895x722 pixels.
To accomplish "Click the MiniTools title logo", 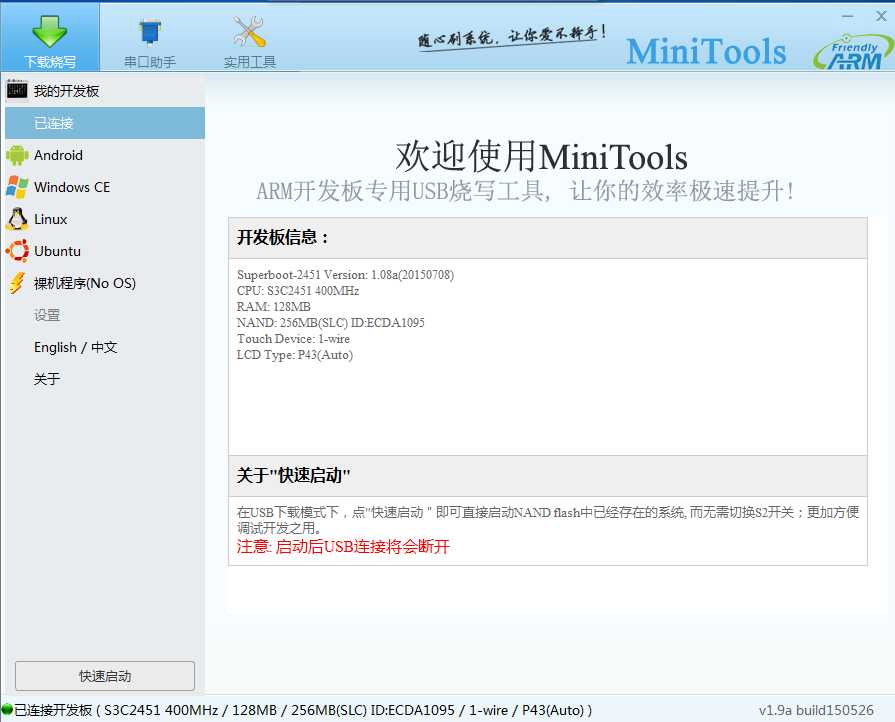I will click(x=706, y=51).
